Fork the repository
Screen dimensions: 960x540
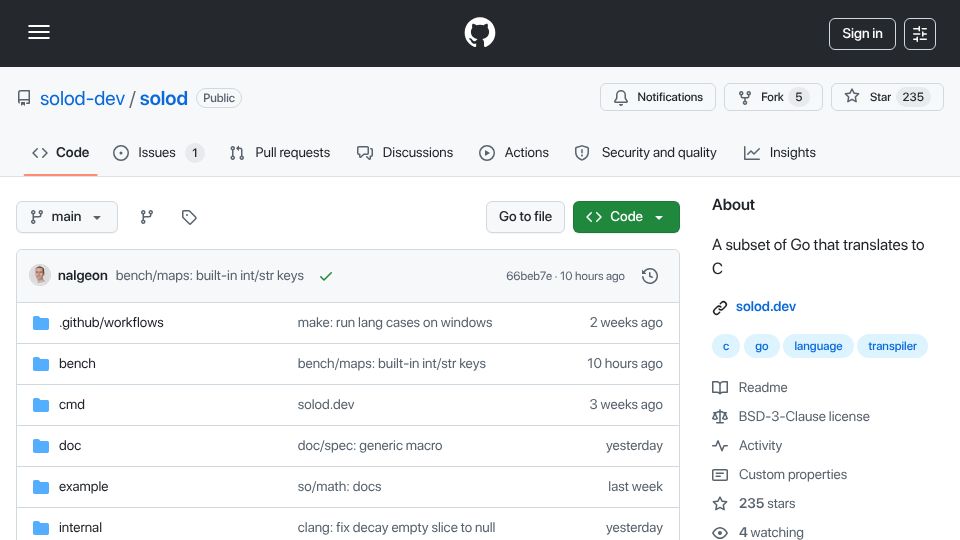(773, 97)
